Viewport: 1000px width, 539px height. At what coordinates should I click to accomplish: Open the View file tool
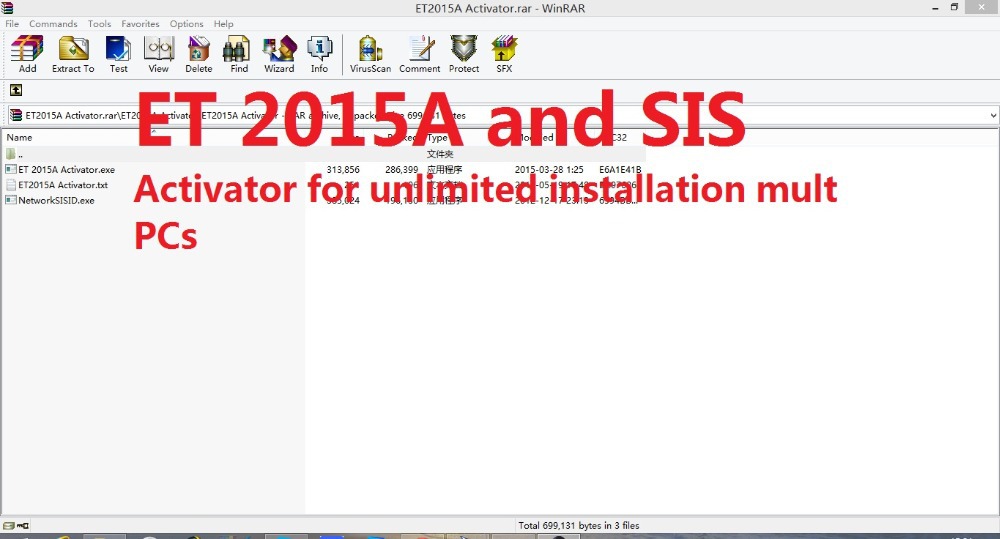[159, 54]
